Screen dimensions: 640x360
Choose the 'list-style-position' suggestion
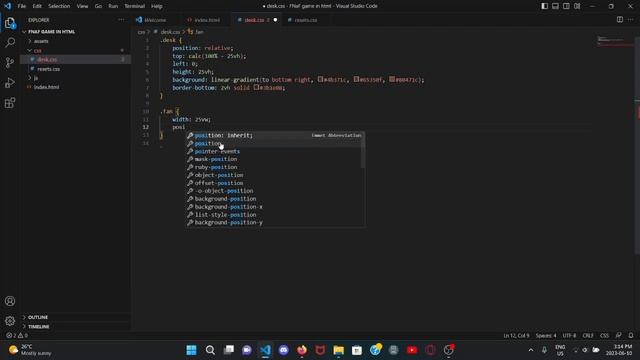click(x=273, y=215)
